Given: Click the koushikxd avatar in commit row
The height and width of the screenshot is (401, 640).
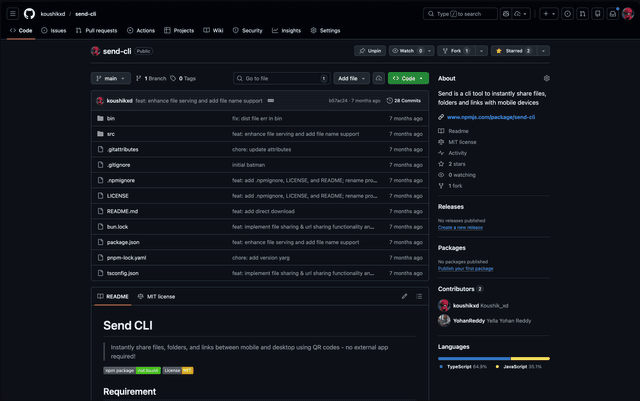Looking at the screenshot, I should click(100, 100).
